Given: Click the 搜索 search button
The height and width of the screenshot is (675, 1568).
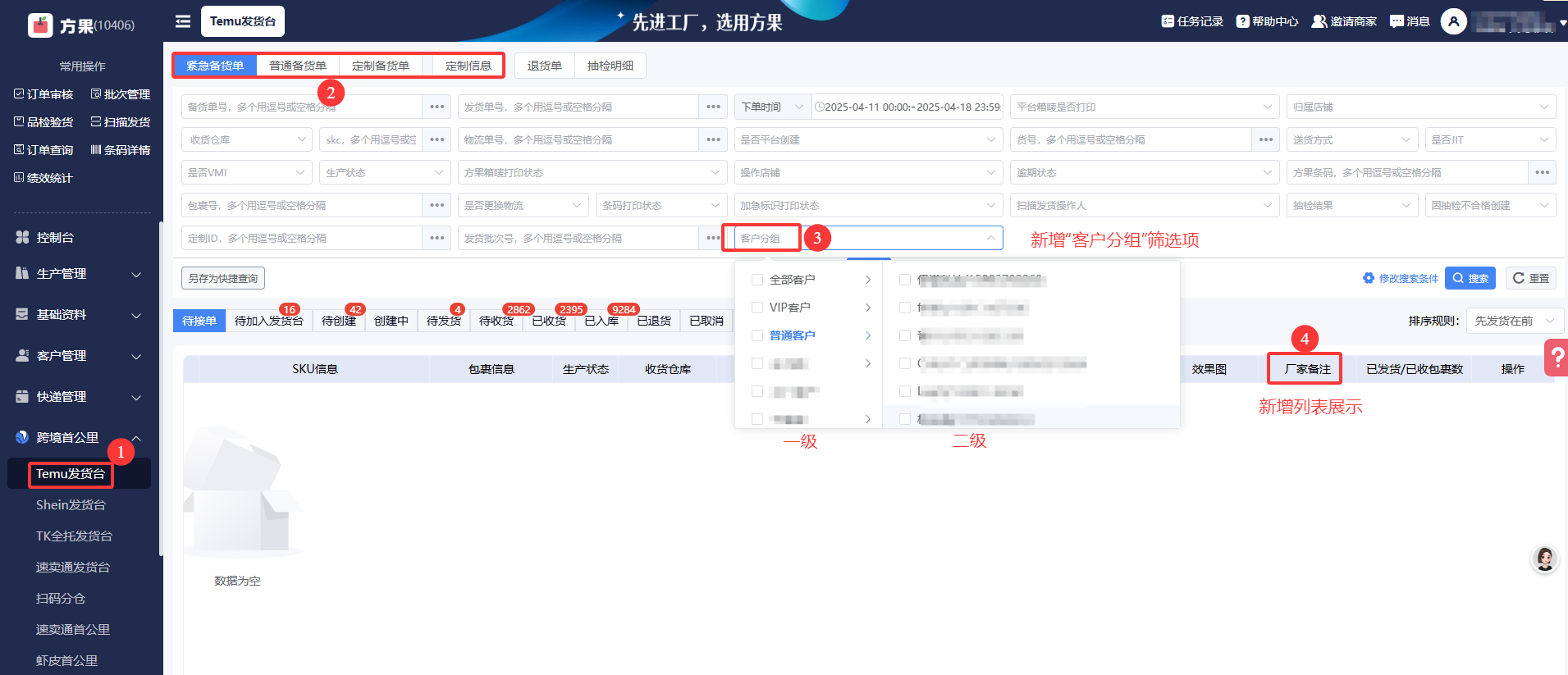Looking at the screenshot, I should coord(1470,278).
